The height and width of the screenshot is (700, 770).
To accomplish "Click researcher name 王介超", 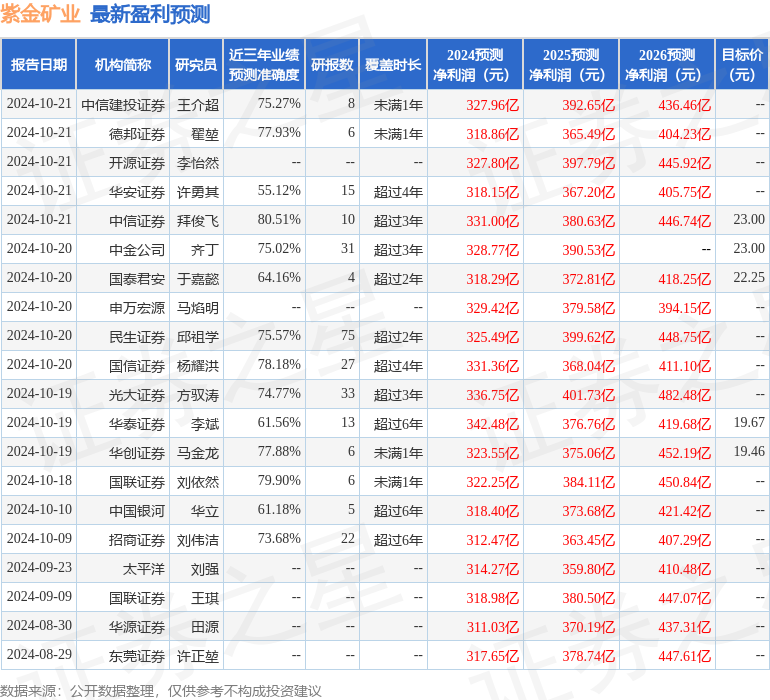I will pos(198,105).
